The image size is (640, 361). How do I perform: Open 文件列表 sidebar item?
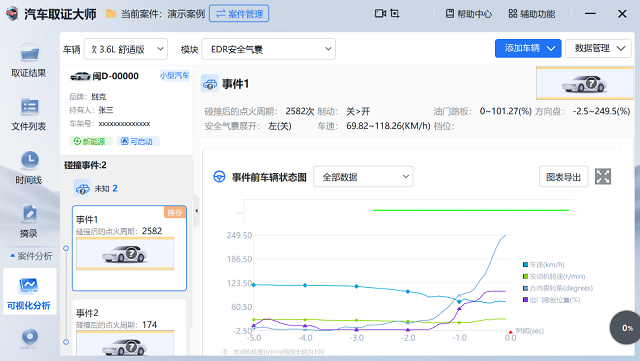tap(29, 114)
